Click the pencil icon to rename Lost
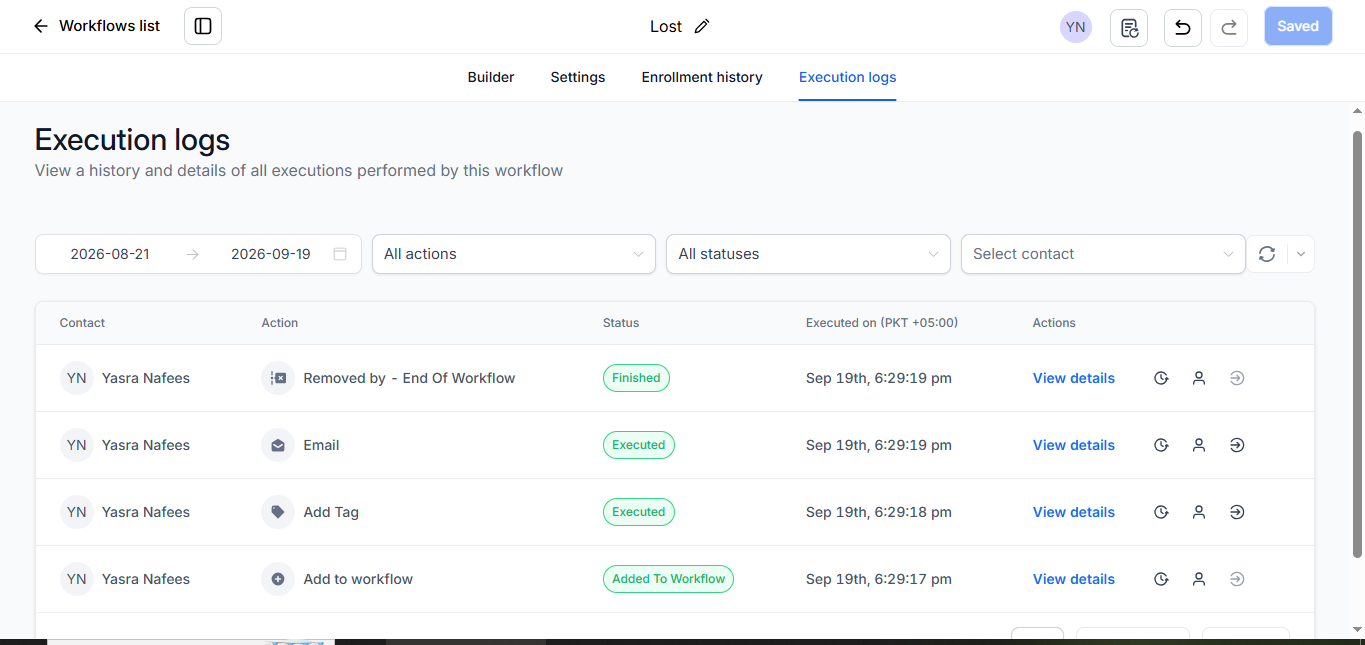This screenshot has height=645, width=1365. [702, 27]
